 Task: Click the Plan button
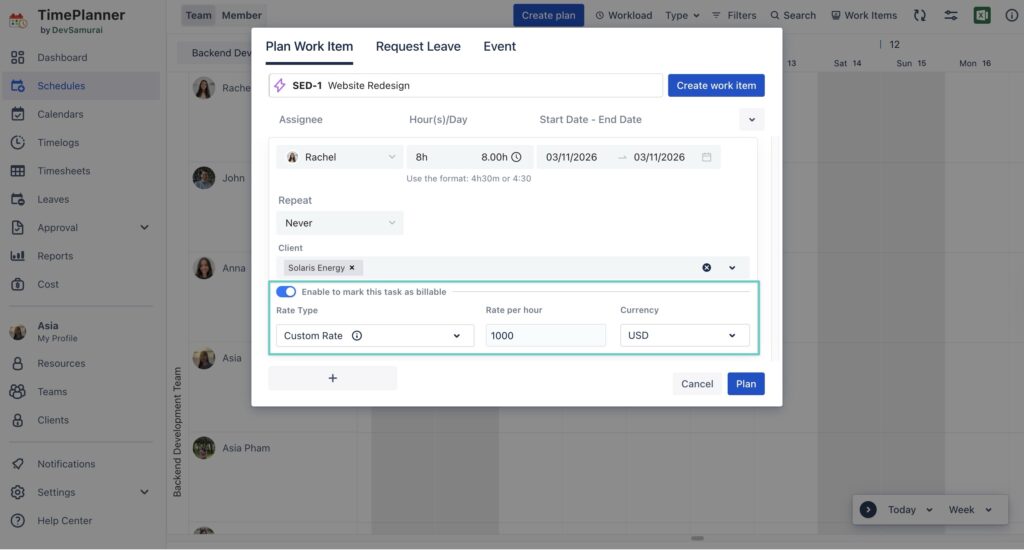tap(746, 383)
